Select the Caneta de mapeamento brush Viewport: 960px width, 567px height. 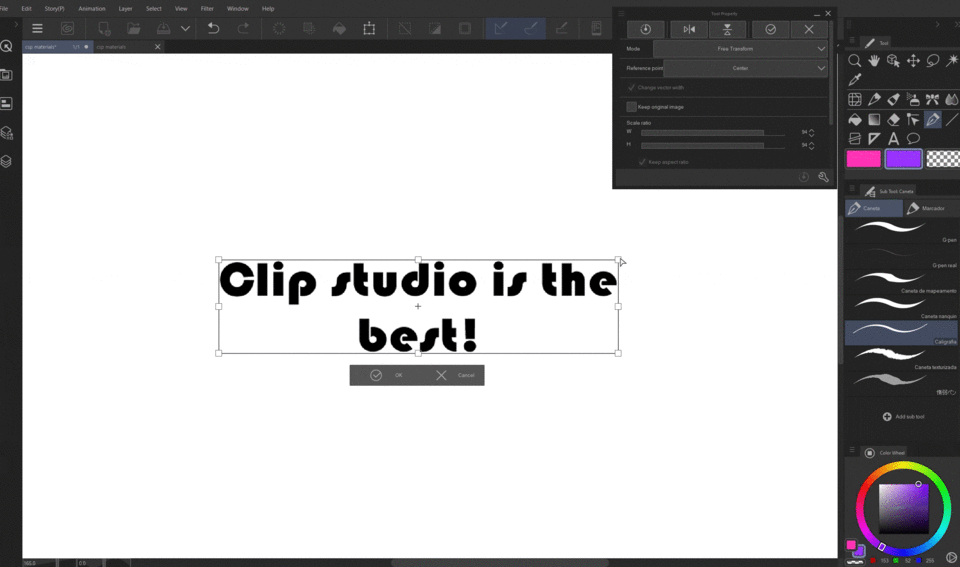point(901,282)
